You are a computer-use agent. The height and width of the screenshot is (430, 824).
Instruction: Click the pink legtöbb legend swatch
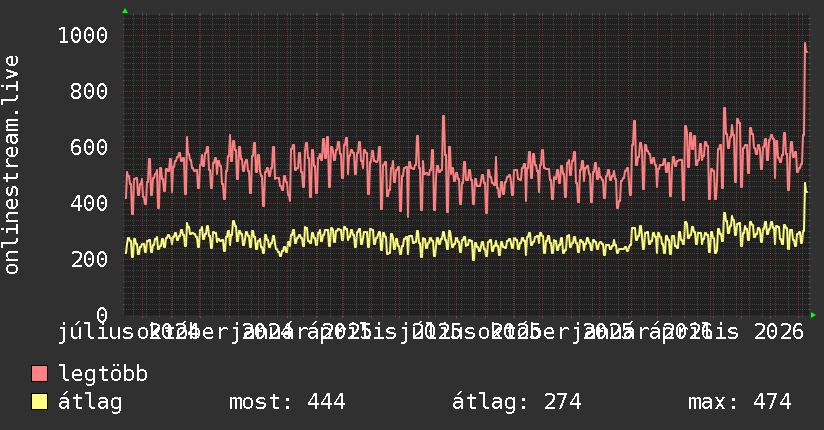pos(39,373)
